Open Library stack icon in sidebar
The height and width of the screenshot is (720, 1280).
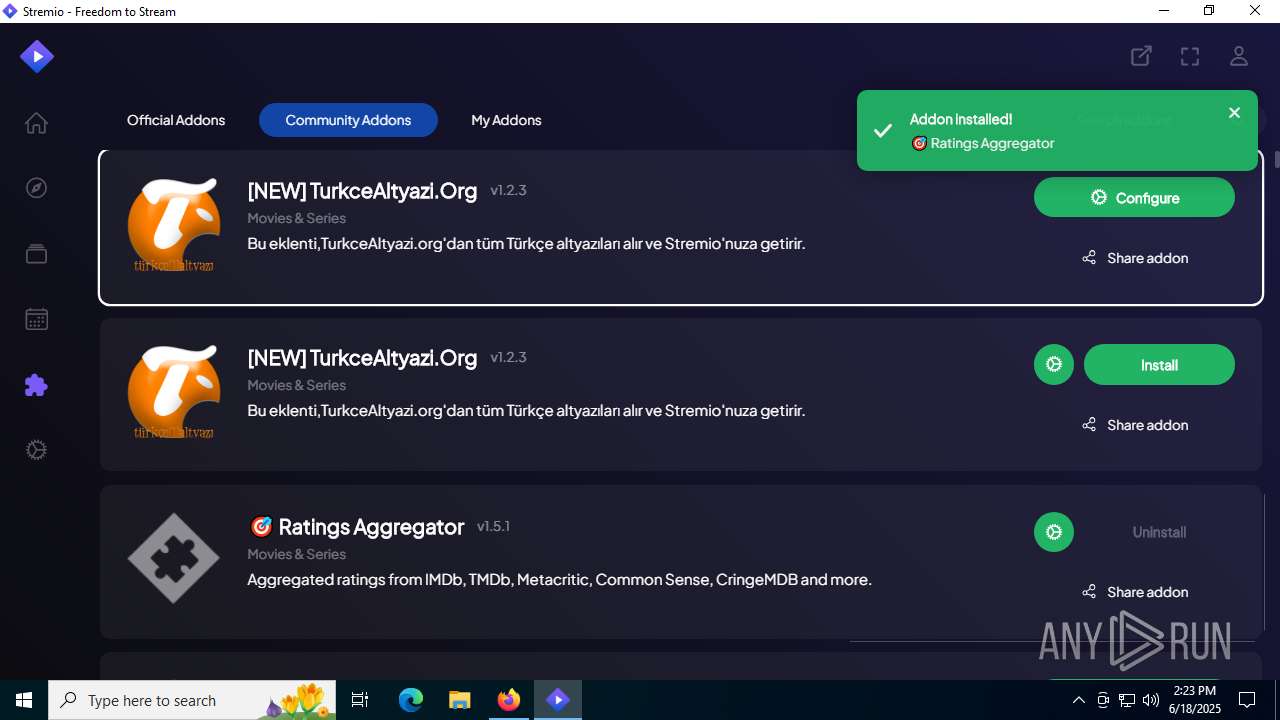[36, 254]
